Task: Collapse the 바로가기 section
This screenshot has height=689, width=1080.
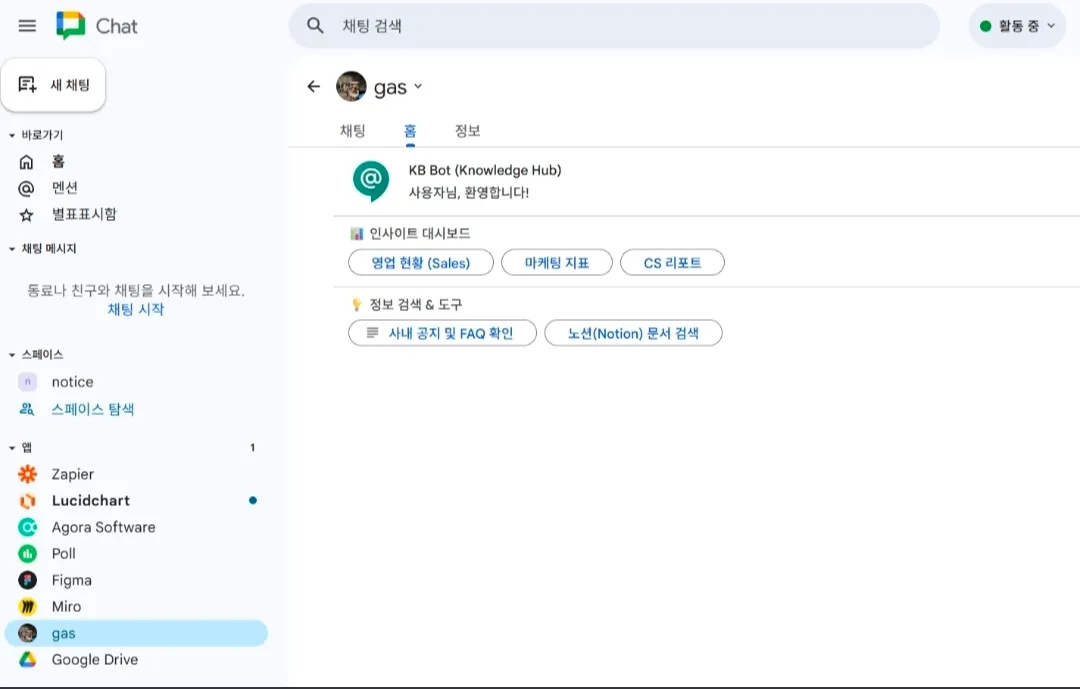Action: (12, 135)
